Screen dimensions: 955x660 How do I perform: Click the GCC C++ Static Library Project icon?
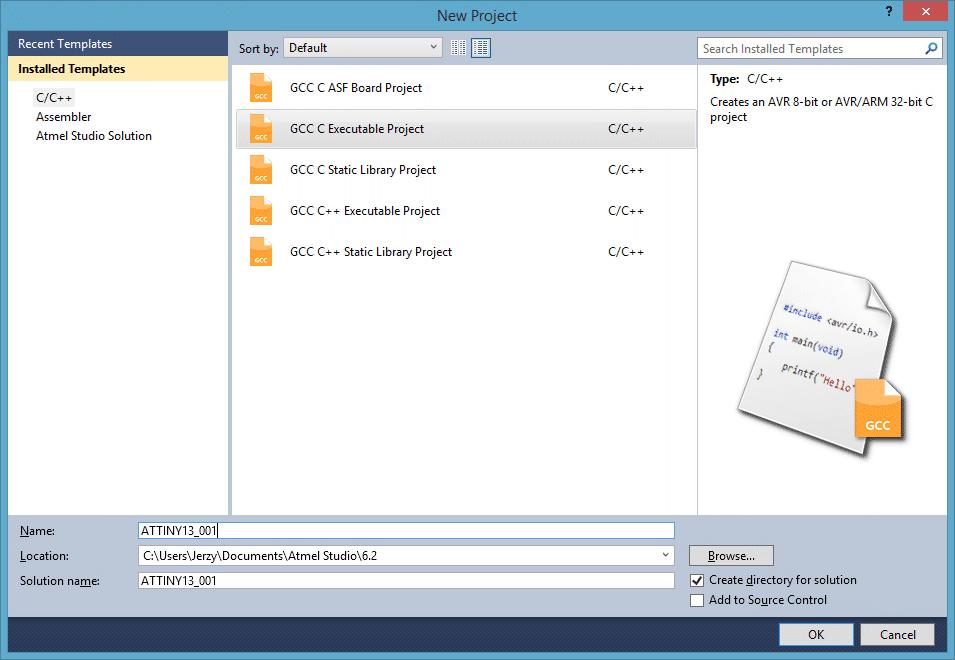pyautogui.click(x=261, y=252)
